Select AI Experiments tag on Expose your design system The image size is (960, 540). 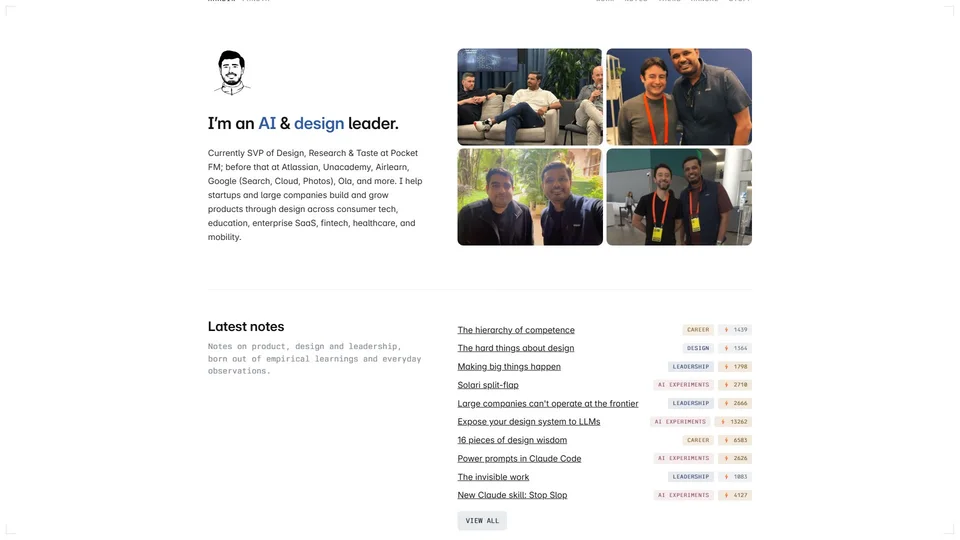(680, 421)
